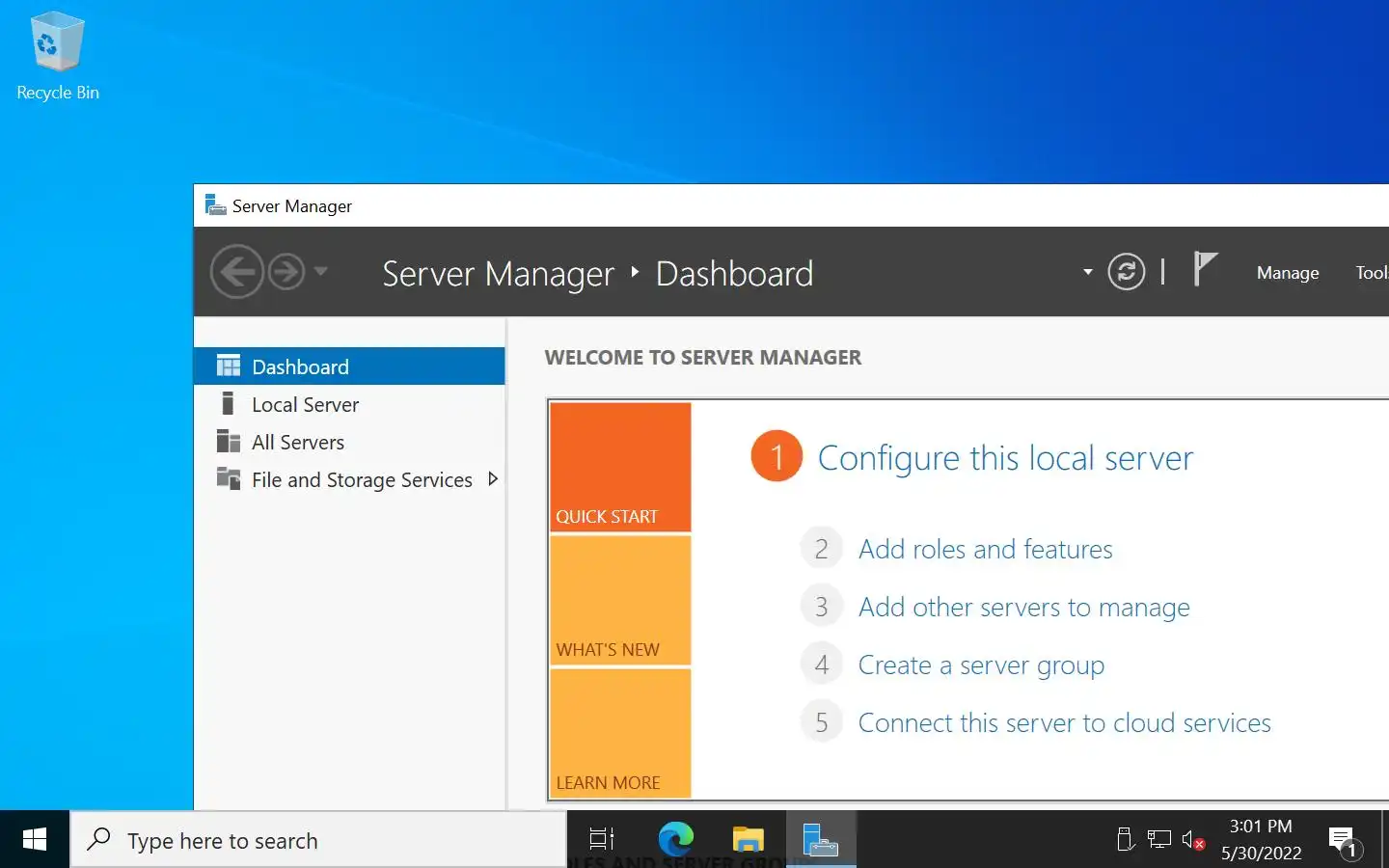Click the USB safely remove tray icon
Image resolution: width=1389 pixels, height=868 pixels.
click(x=1125, y=839)
